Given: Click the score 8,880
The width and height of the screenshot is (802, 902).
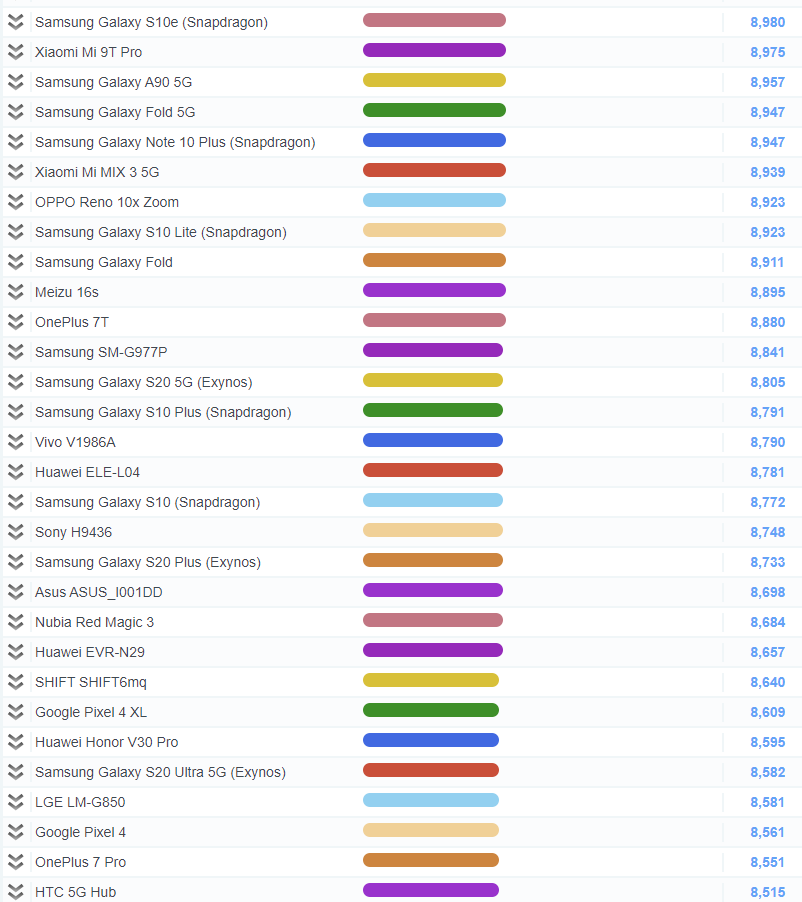Looking at the screenshot, I should coord(767,322).
